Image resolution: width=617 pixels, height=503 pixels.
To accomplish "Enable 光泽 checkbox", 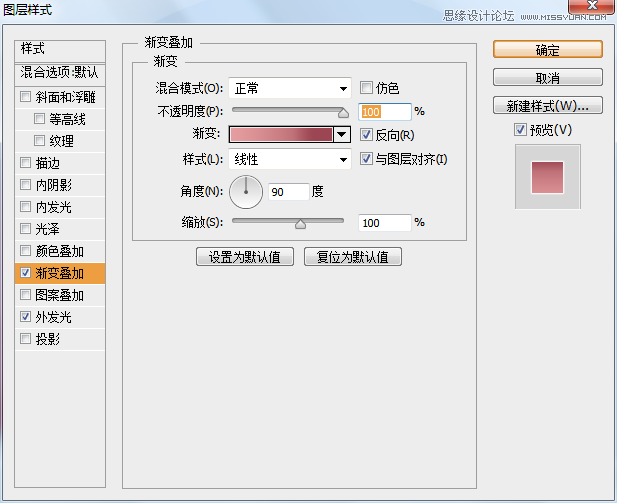I will point(25,229).
